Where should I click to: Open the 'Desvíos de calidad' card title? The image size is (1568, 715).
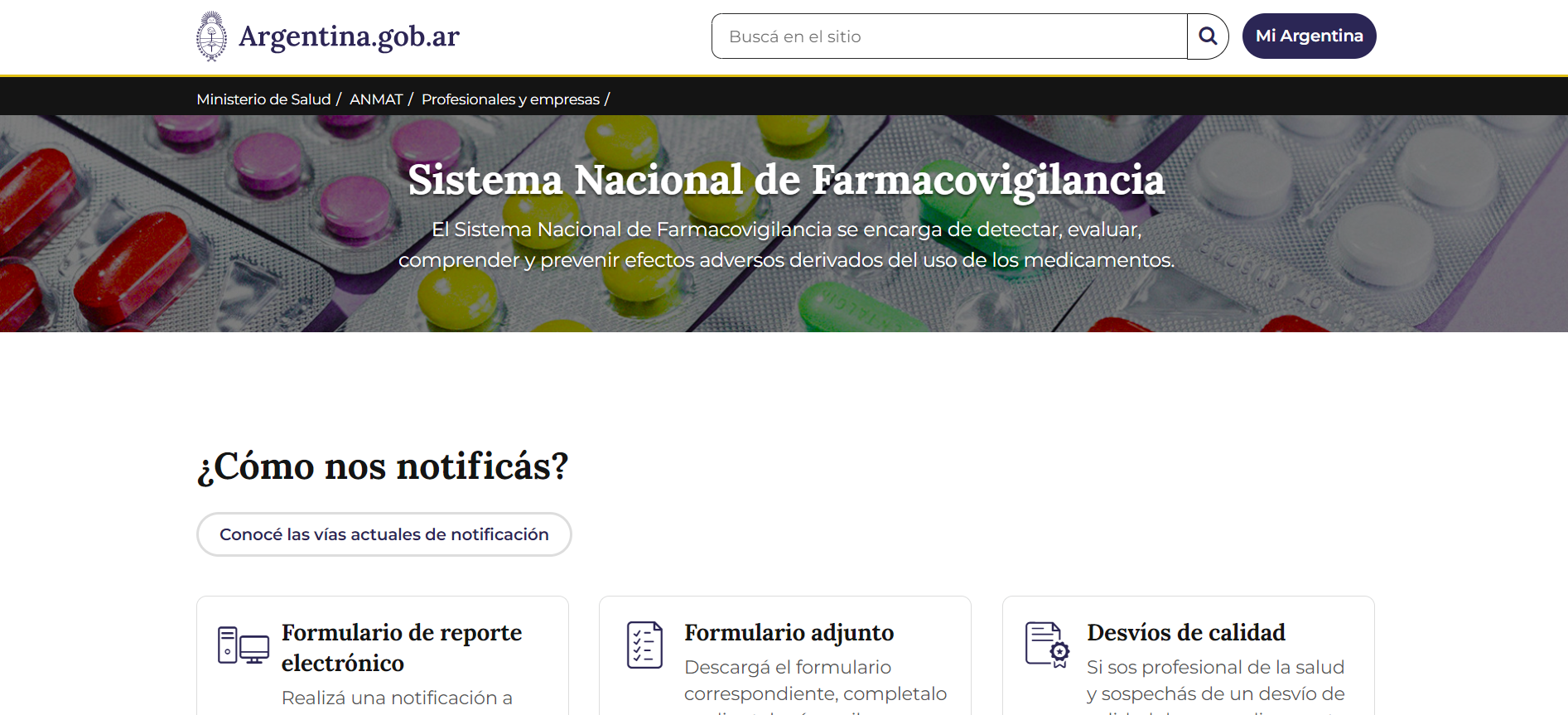click(1185, 633)
